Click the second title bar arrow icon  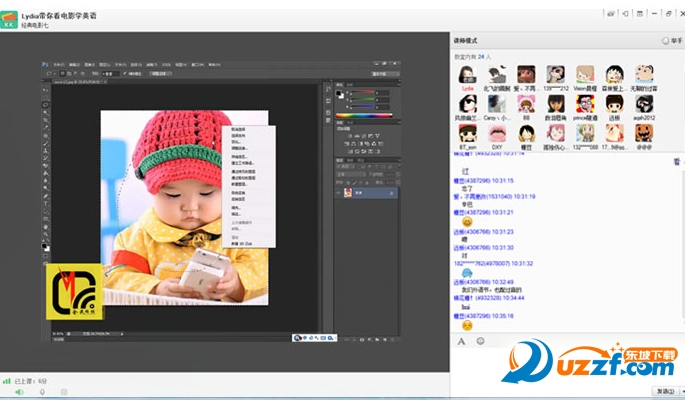pyautogui.click(x=625, y=14)
